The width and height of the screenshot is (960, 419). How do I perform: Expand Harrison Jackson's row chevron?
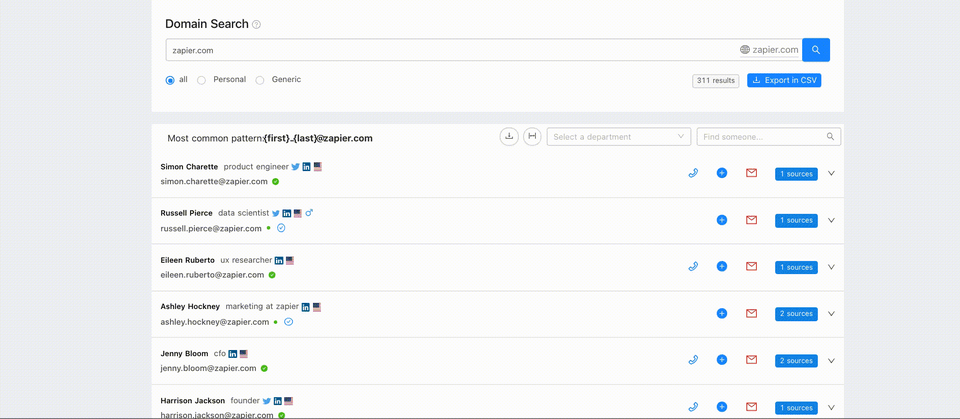pyautogui.click(x=831, y=407)
